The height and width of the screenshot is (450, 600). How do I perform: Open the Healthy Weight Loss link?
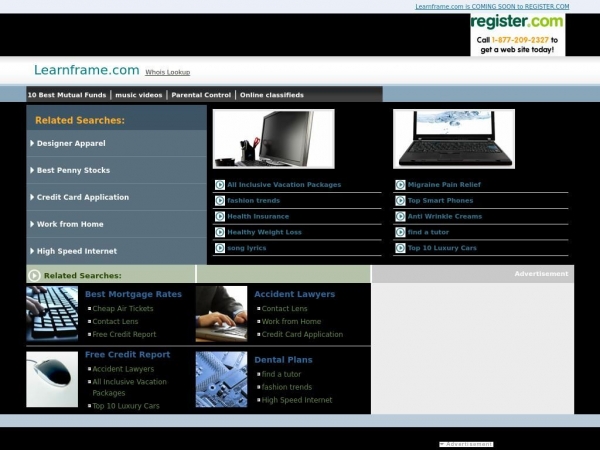coord(264,232)
